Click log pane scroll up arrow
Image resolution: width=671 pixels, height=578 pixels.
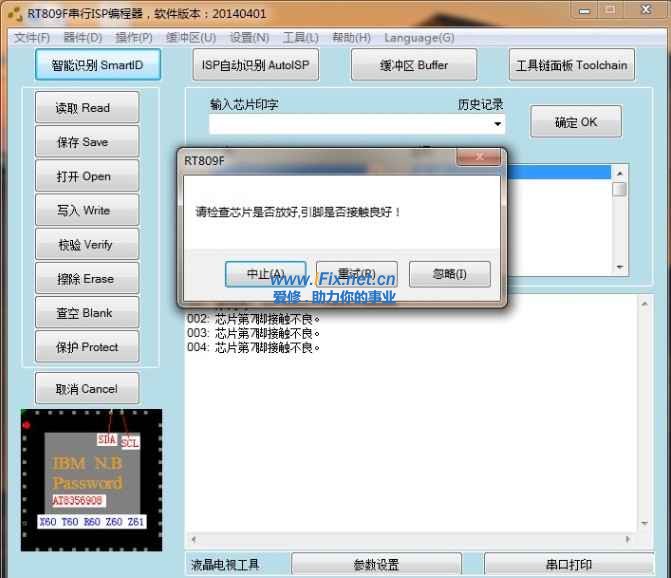click(644, 304)
